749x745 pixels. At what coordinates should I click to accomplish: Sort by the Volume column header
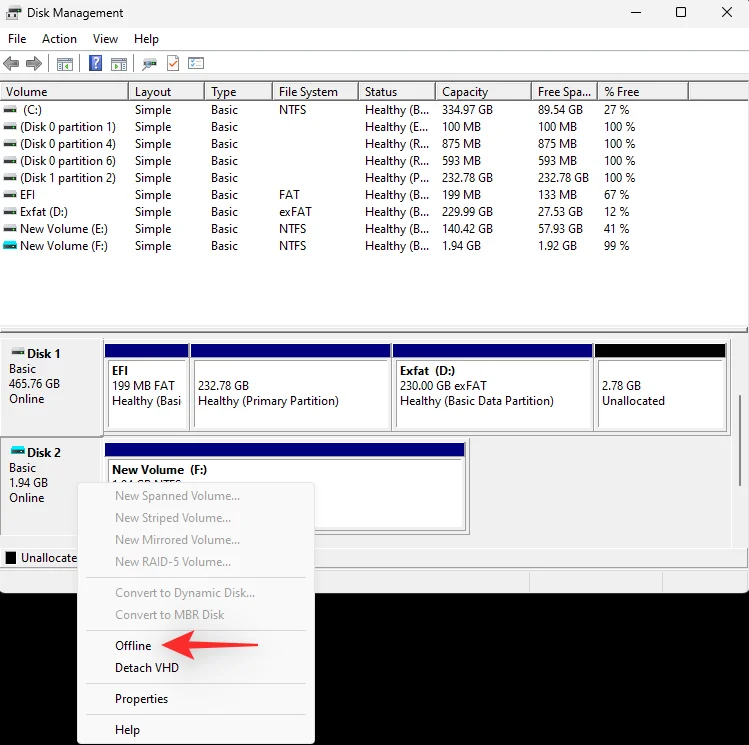click(x=64, y=92)
